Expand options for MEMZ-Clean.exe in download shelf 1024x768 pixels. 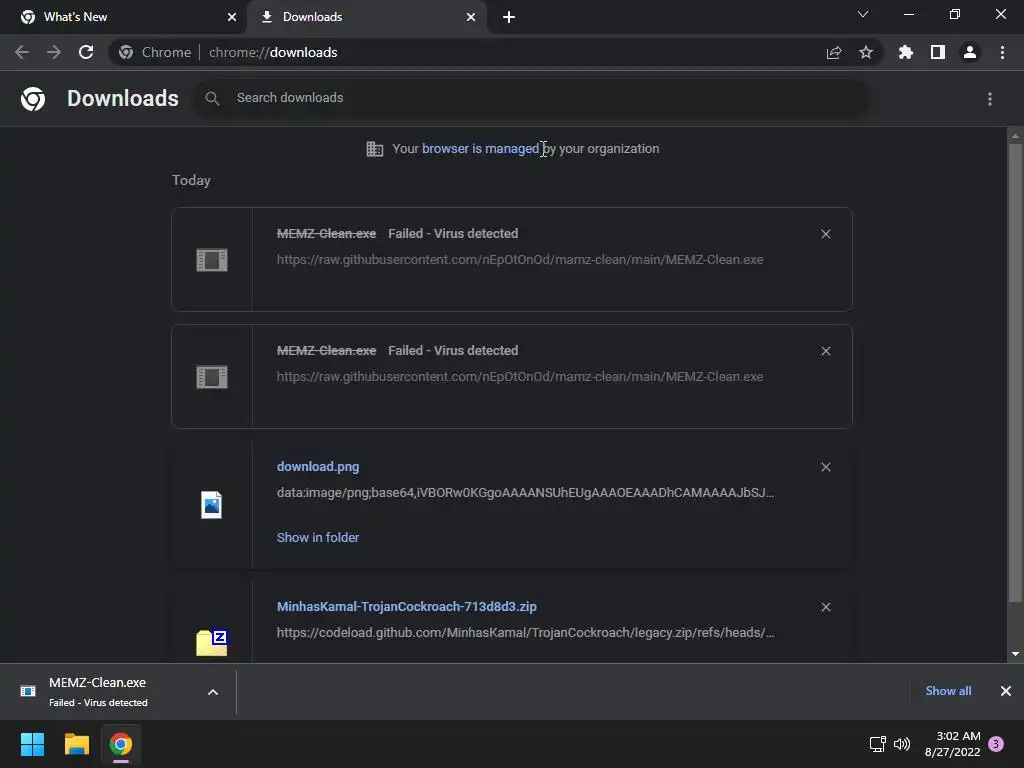(x=213, y=692)
